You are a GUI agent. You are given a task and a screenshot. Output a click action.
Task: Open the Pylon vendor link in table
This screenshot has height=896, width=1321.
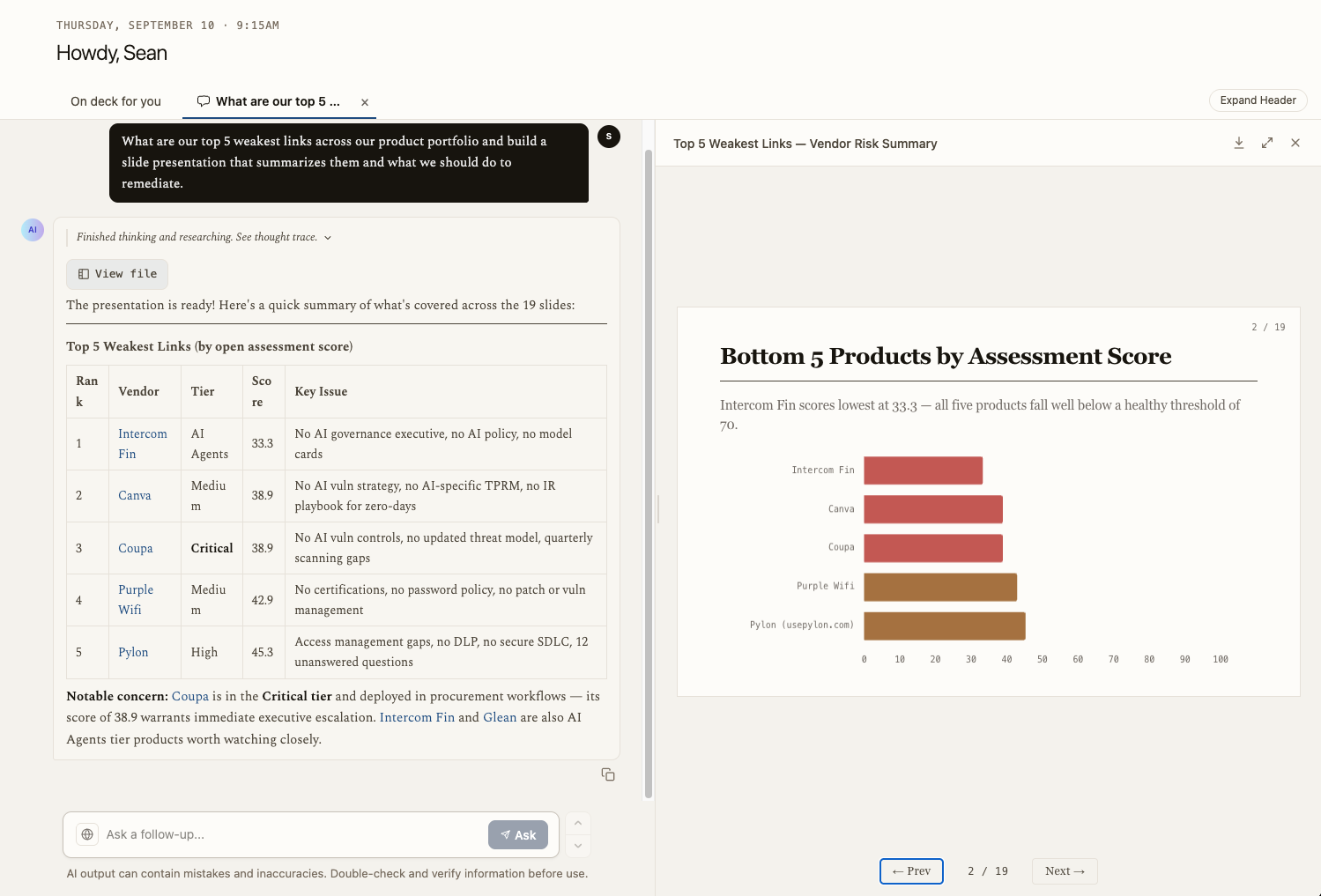click(x=133, y=652)
